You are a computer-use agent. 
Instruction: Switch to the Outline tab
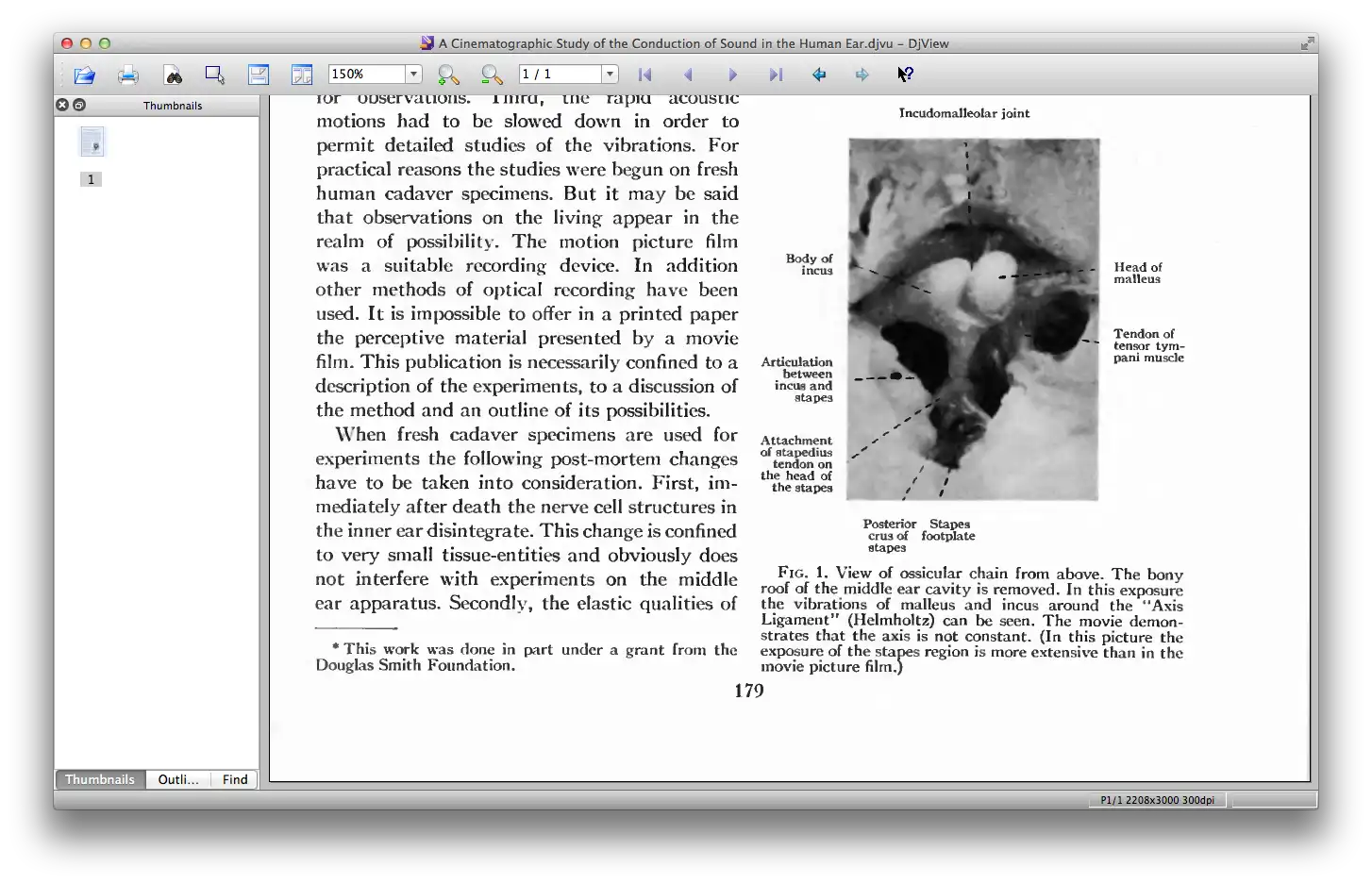tap(178, 779)
